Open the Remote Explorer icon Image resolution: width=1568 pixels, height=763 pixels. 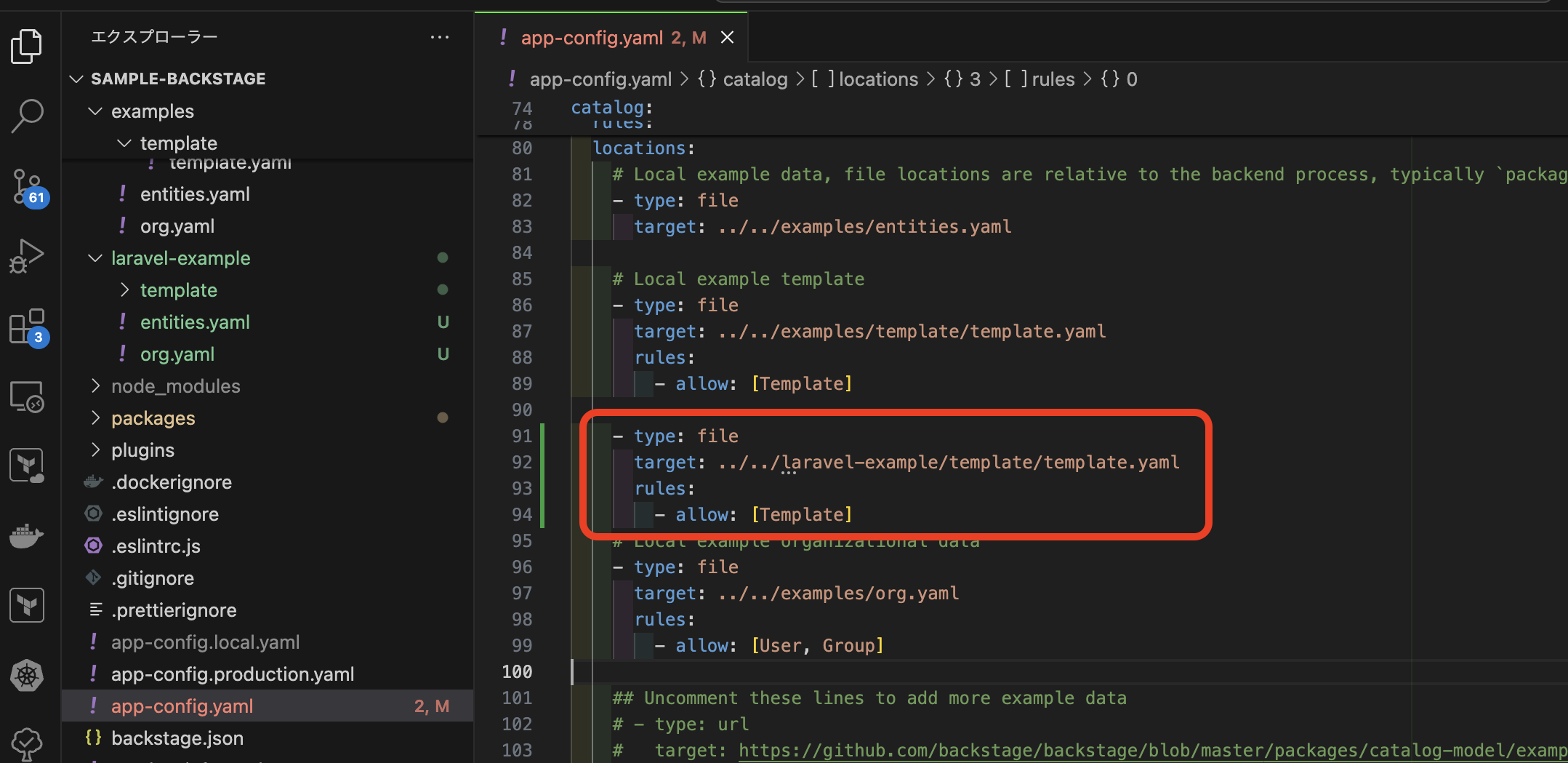pos(27,397)
